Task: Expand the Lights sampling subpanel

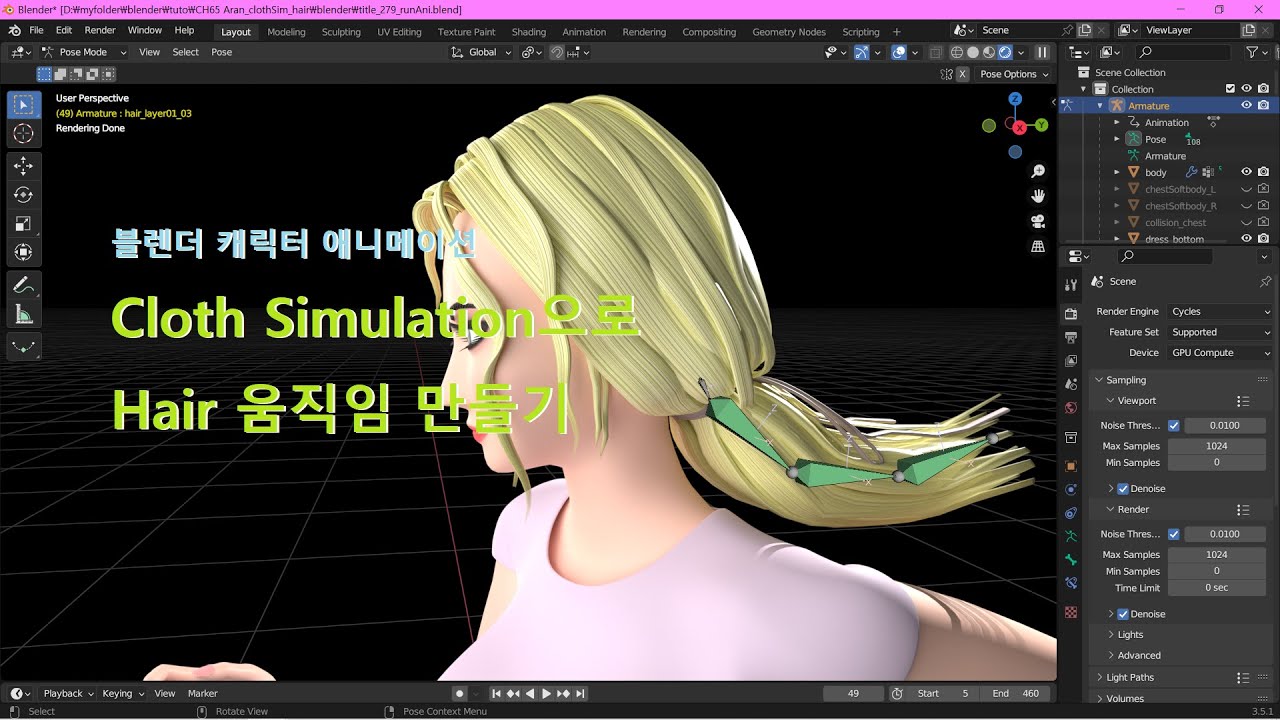Action: click(x=1130, y=635)
